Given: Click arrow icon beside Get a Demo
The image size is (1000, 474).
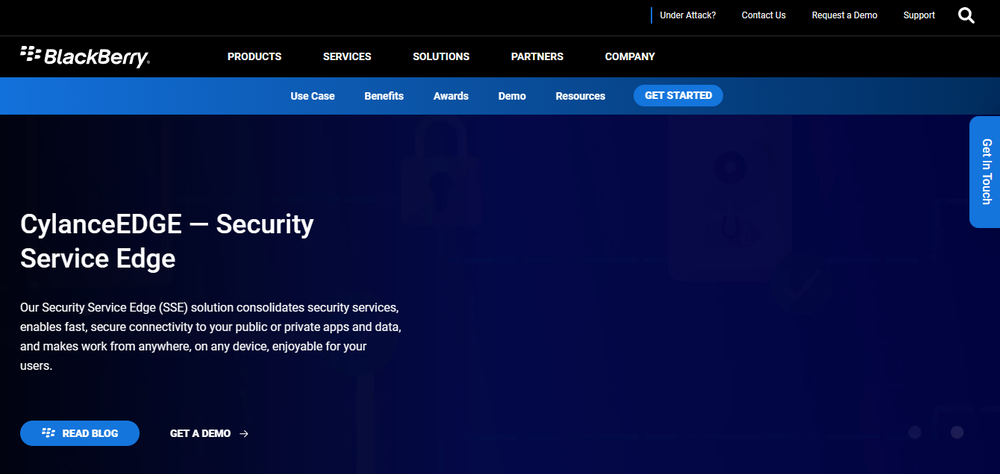Looking at the screenshot, I should (244, 434).
